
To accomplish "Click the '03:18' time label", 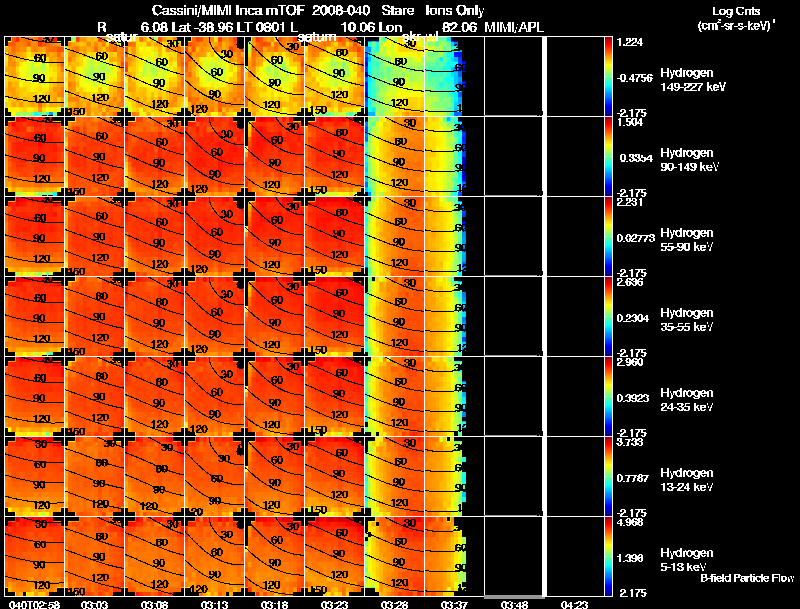I will point(274,604).
